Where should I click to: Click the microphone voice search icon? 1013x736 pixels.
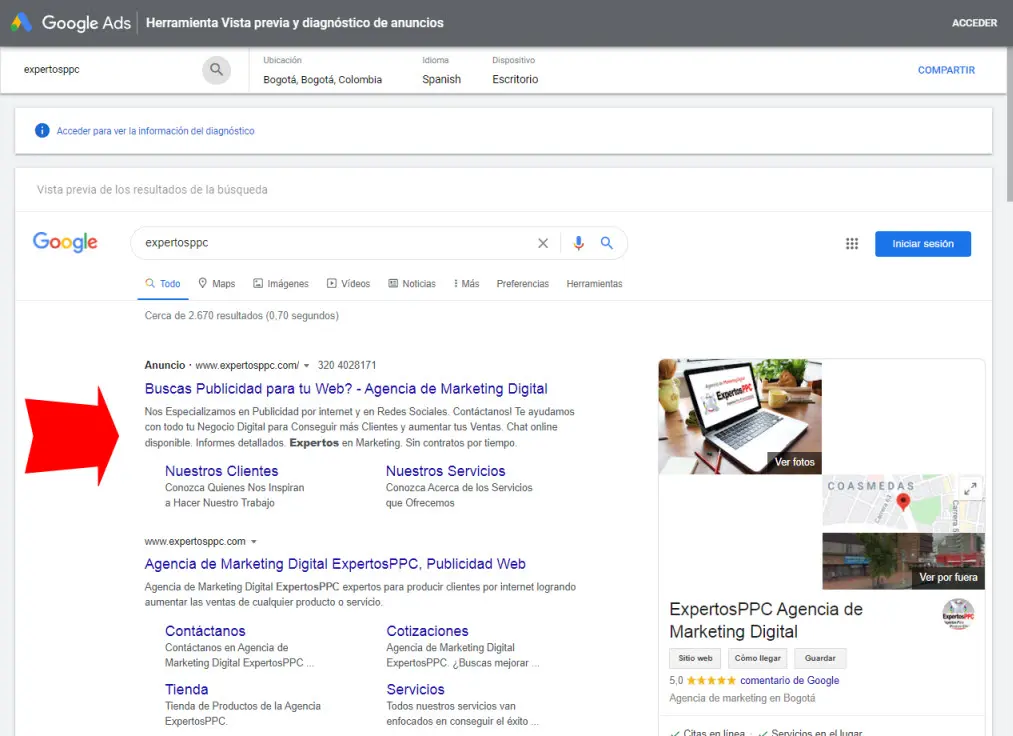(578, 243)
